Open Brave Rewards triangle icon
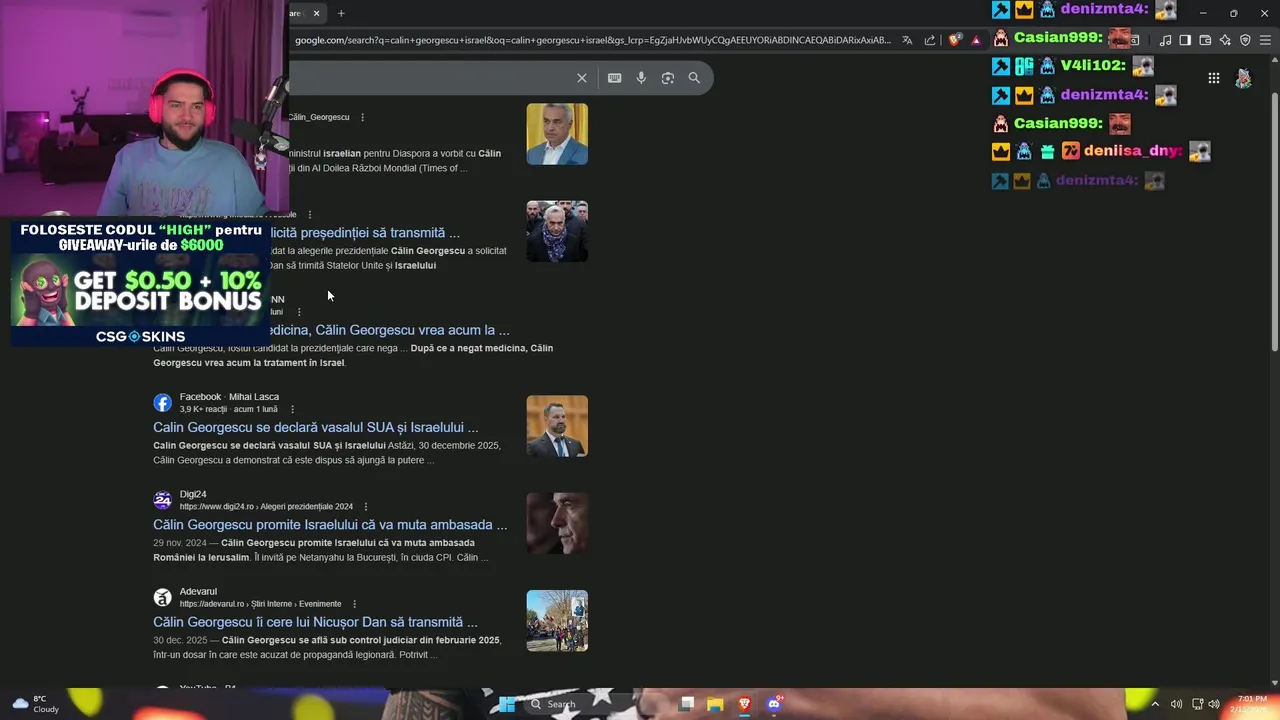 pos(976,40)
